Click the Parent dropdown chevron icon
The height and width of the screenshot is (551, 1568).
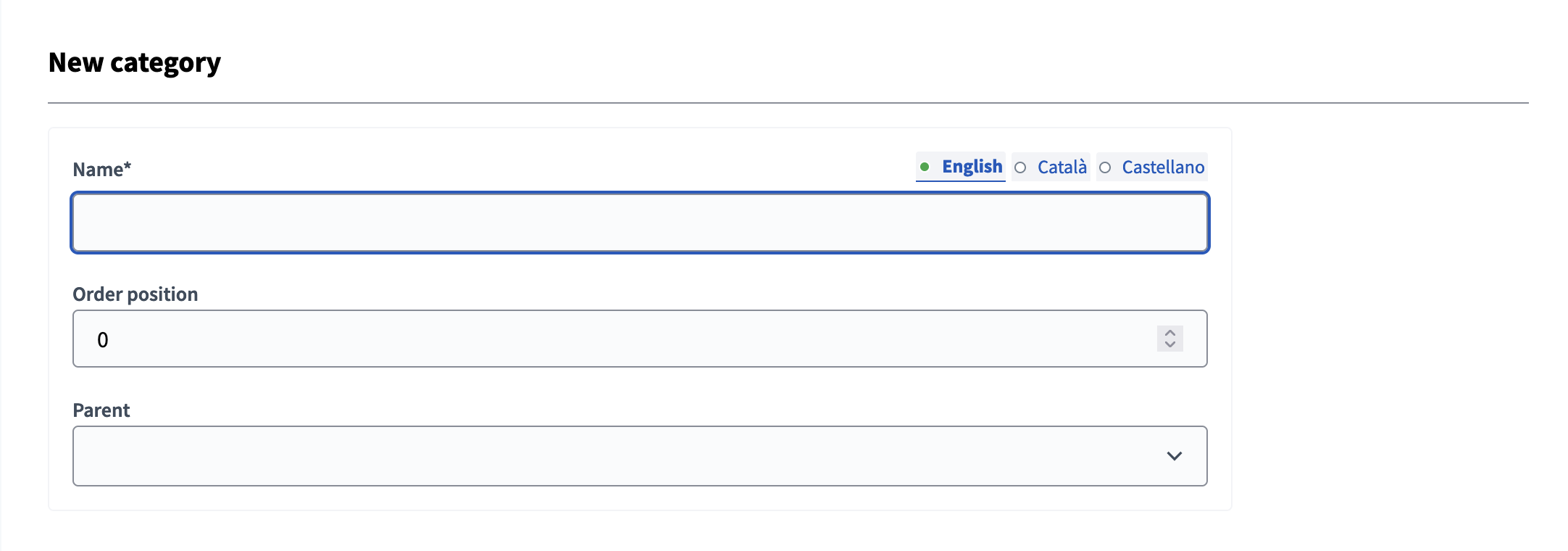point(1175,456)
